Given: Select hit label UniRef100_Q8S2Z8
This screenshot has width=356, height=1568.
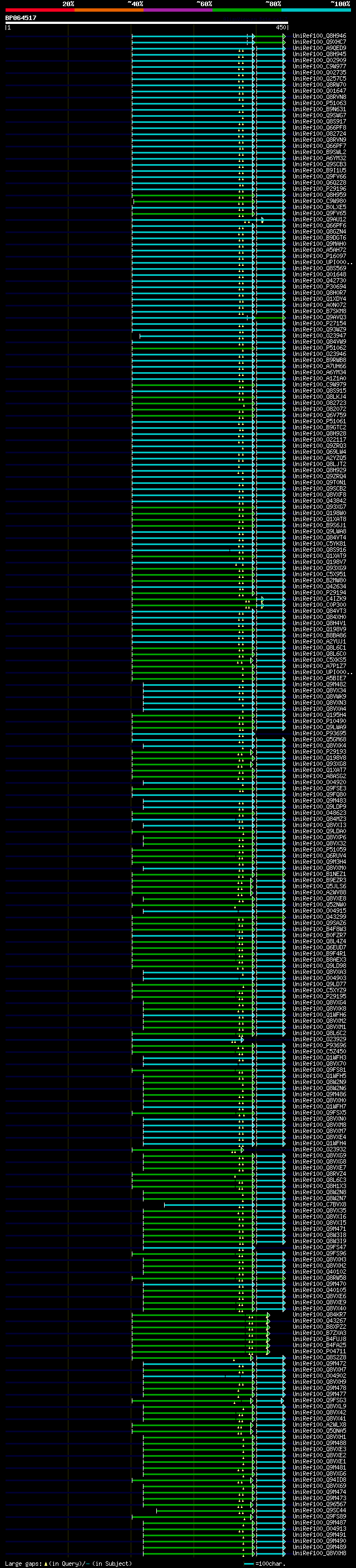Looking at the screenshot, I should (319, 1357).
